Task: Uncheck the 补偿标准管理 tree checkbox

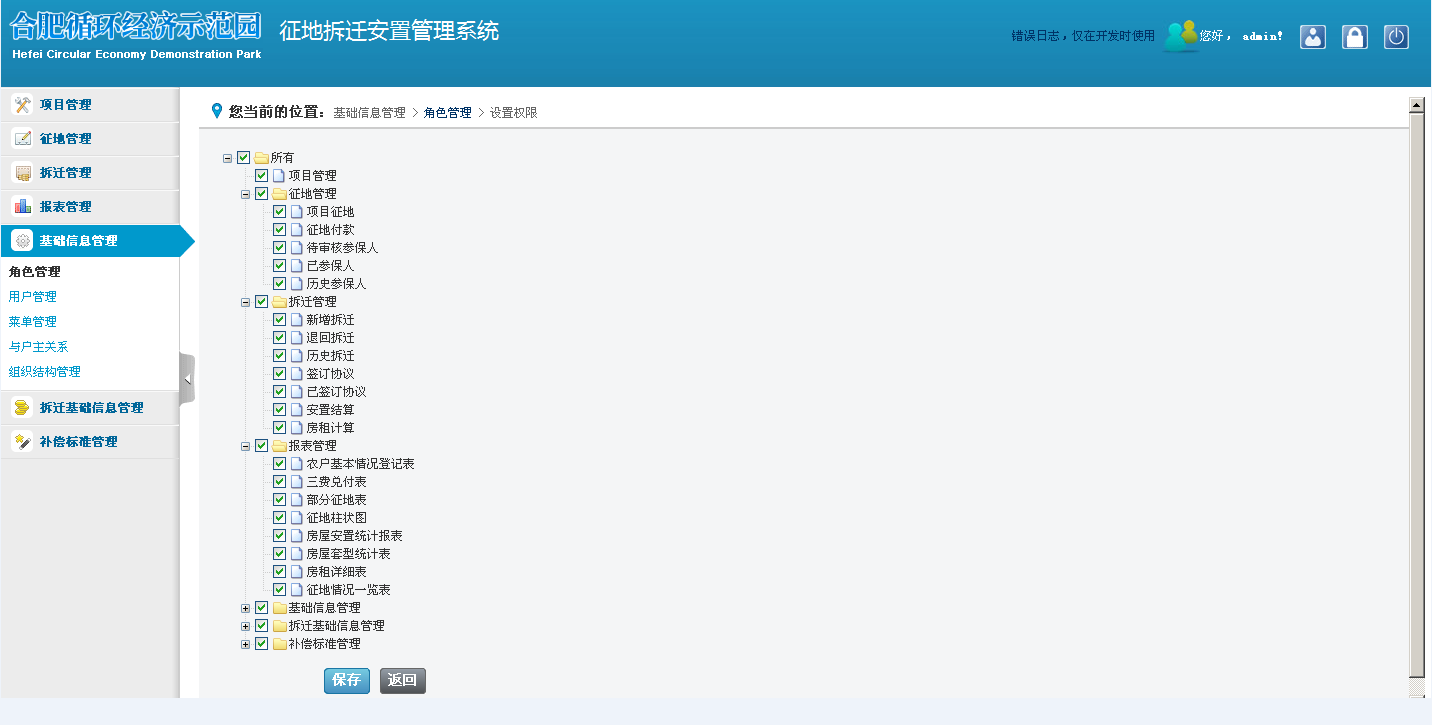Action: pos(262,644)
